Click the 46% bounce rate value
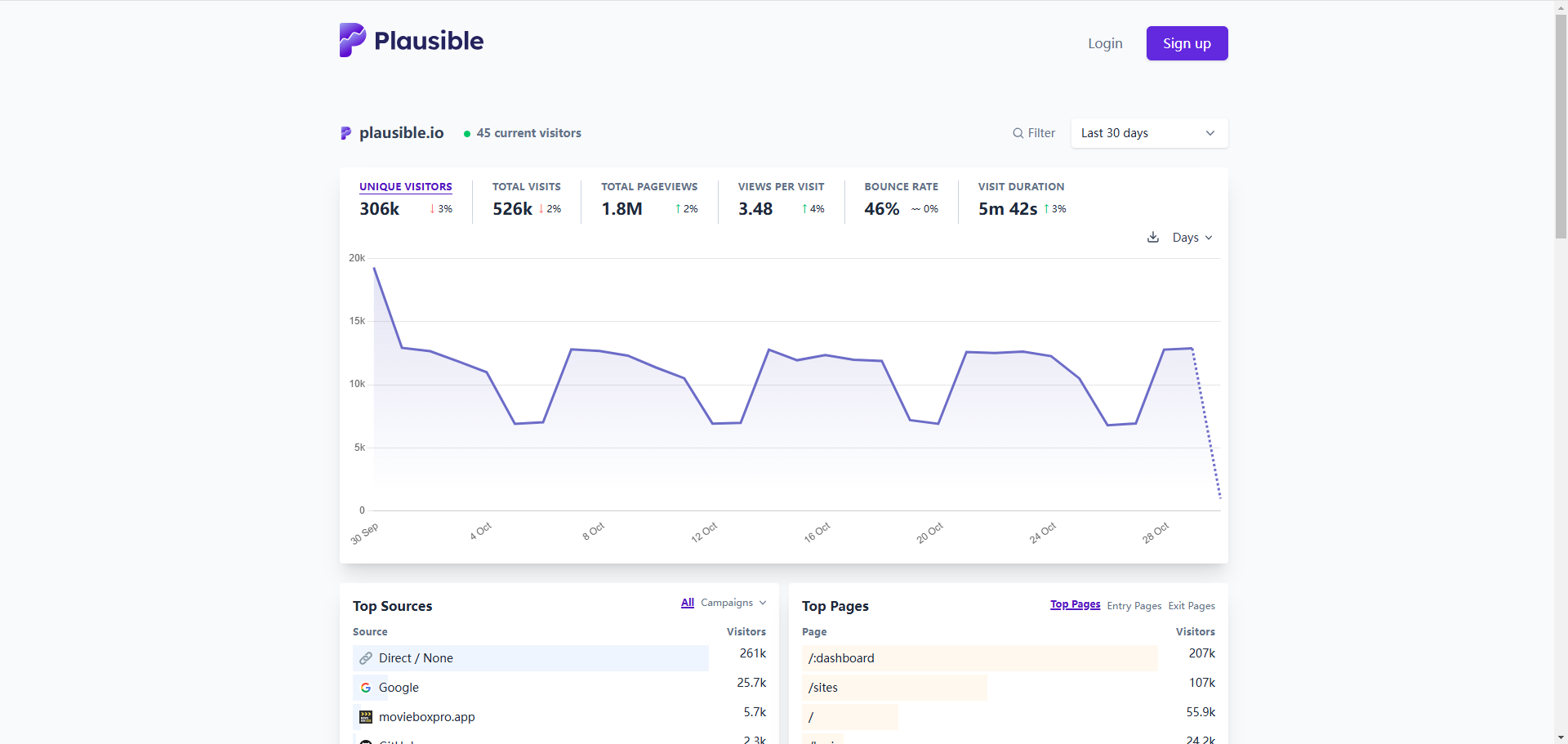This screenshot has height=744, width=1568. tap(882, 209)
